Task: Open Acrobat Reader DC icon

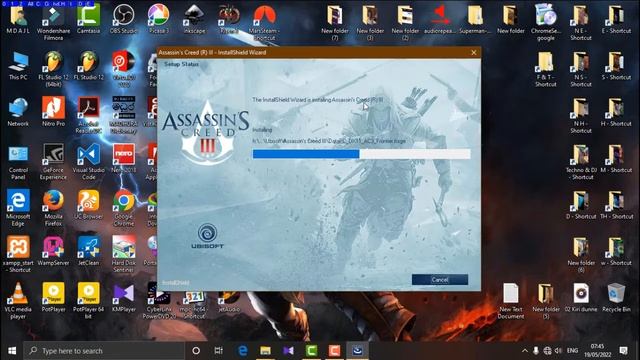Action: 89,115
